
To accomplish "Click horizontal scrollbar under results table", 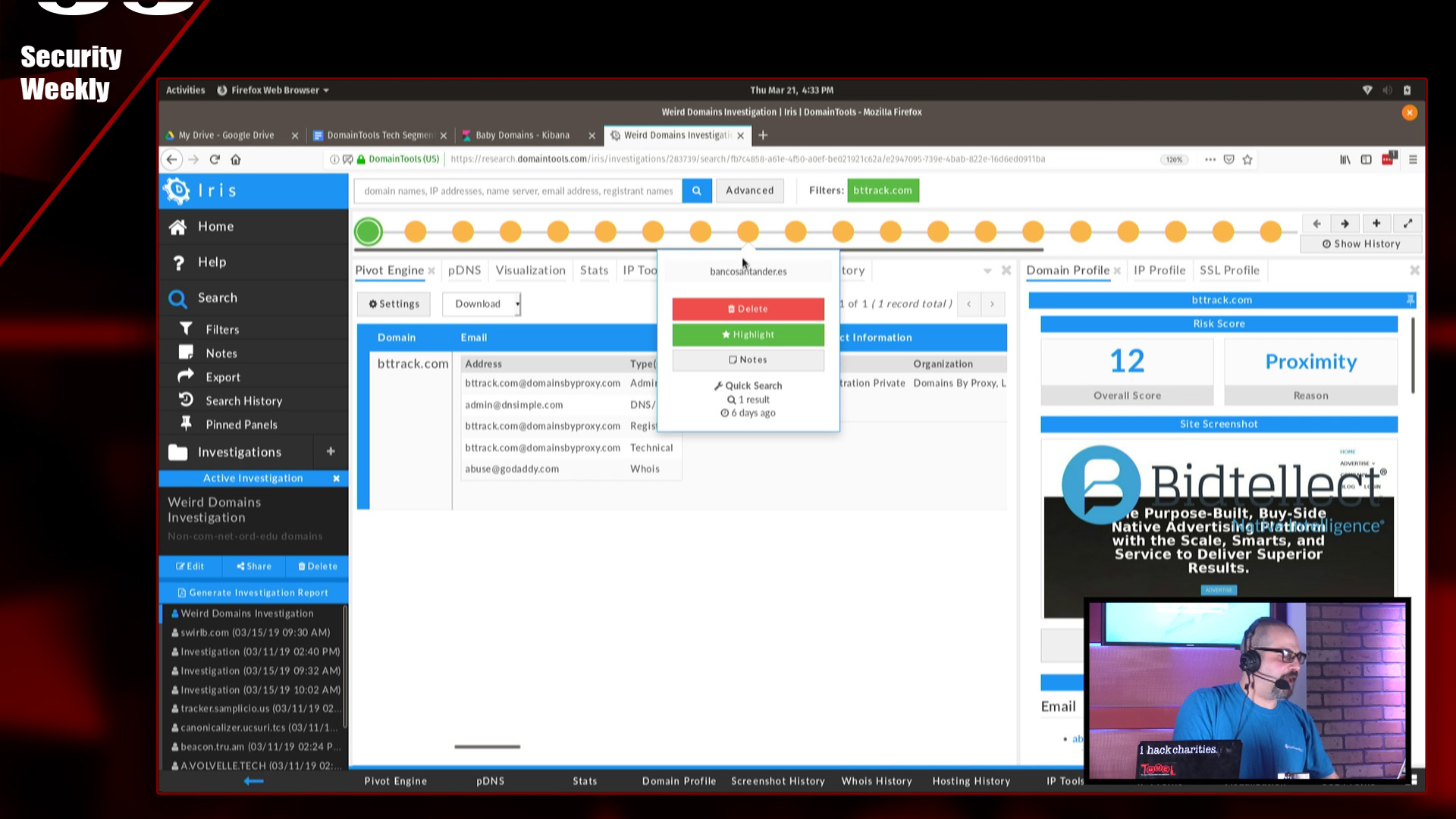I will click(x=487, y=747).
